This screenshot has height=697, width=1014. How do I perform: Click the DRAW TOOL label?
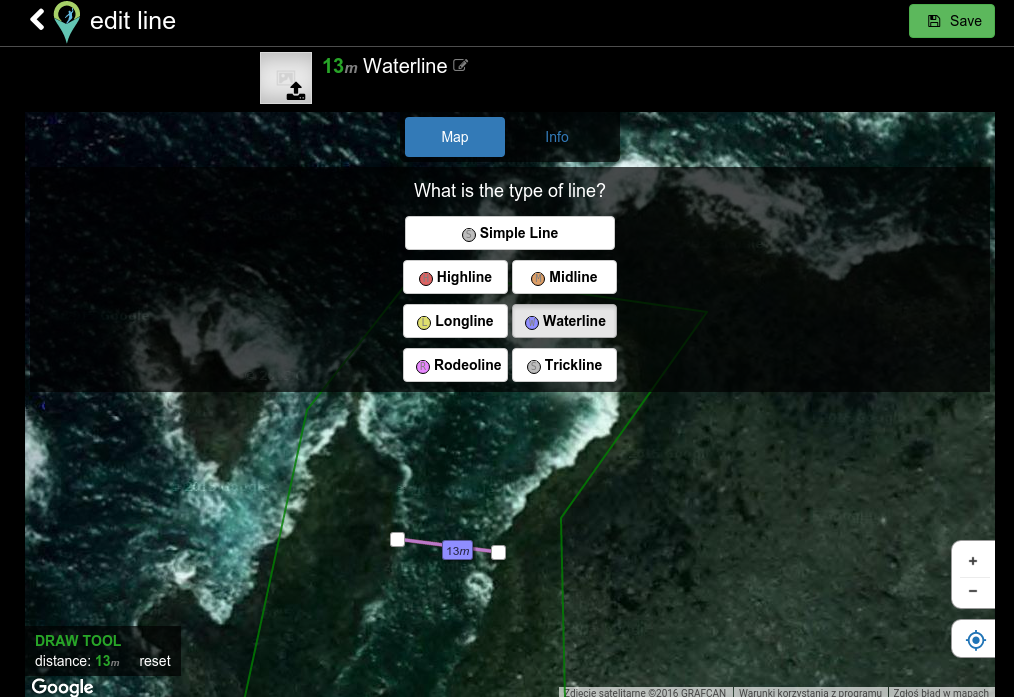[x=78, y=641]
